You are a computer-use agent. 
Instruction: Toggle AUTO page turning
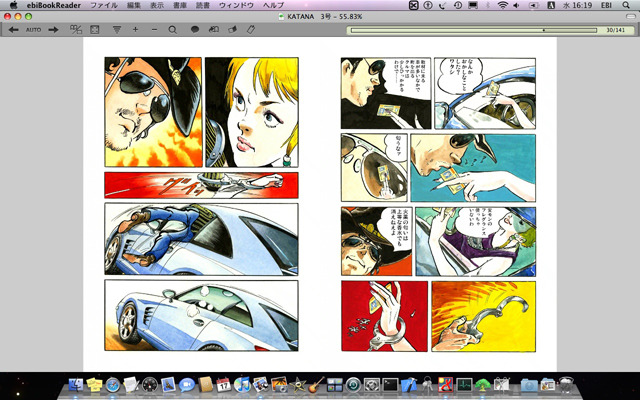[33, 30]
